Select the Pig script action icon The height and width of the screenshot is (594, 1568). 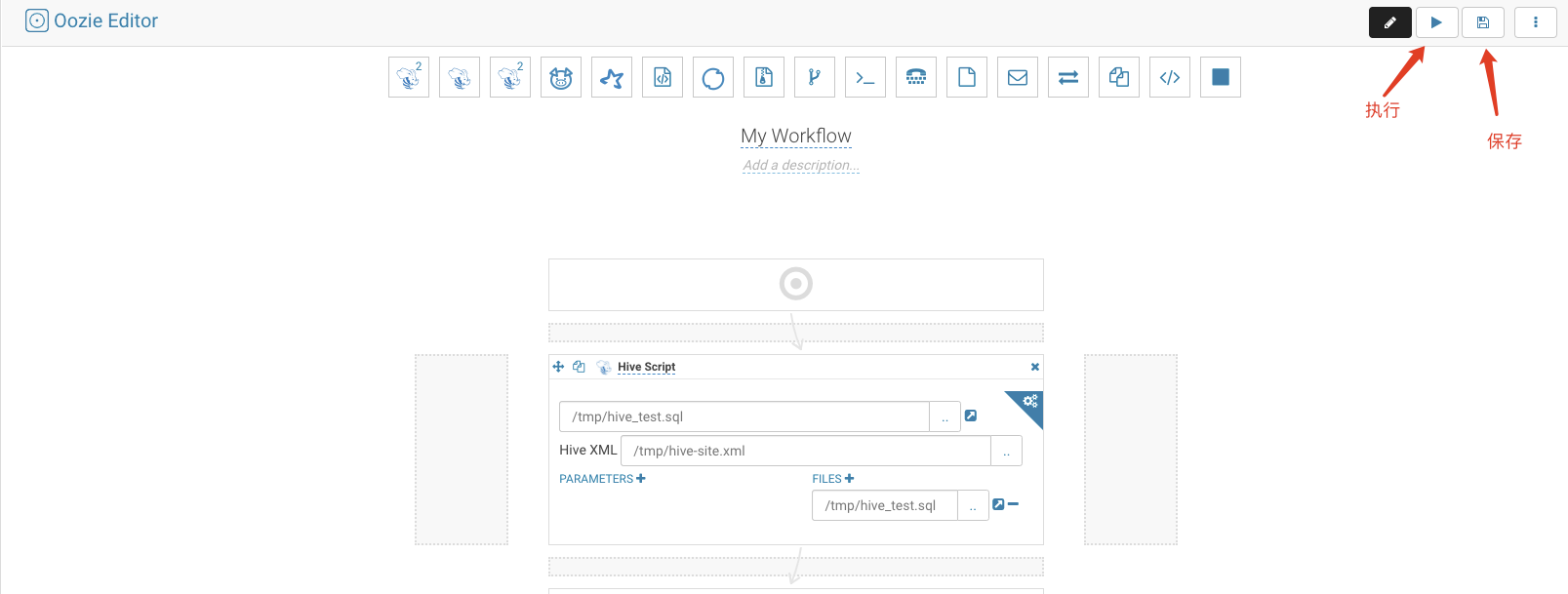[561, 77]
